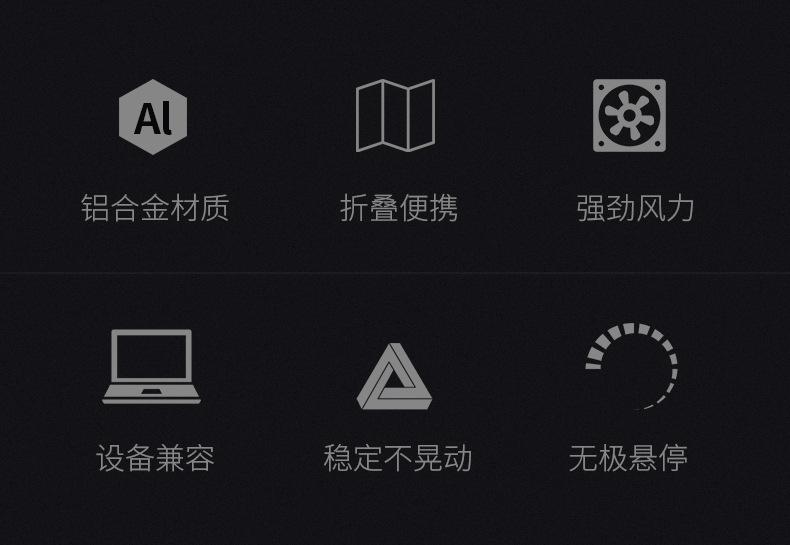Click the Penrose triangle icon

394,376
